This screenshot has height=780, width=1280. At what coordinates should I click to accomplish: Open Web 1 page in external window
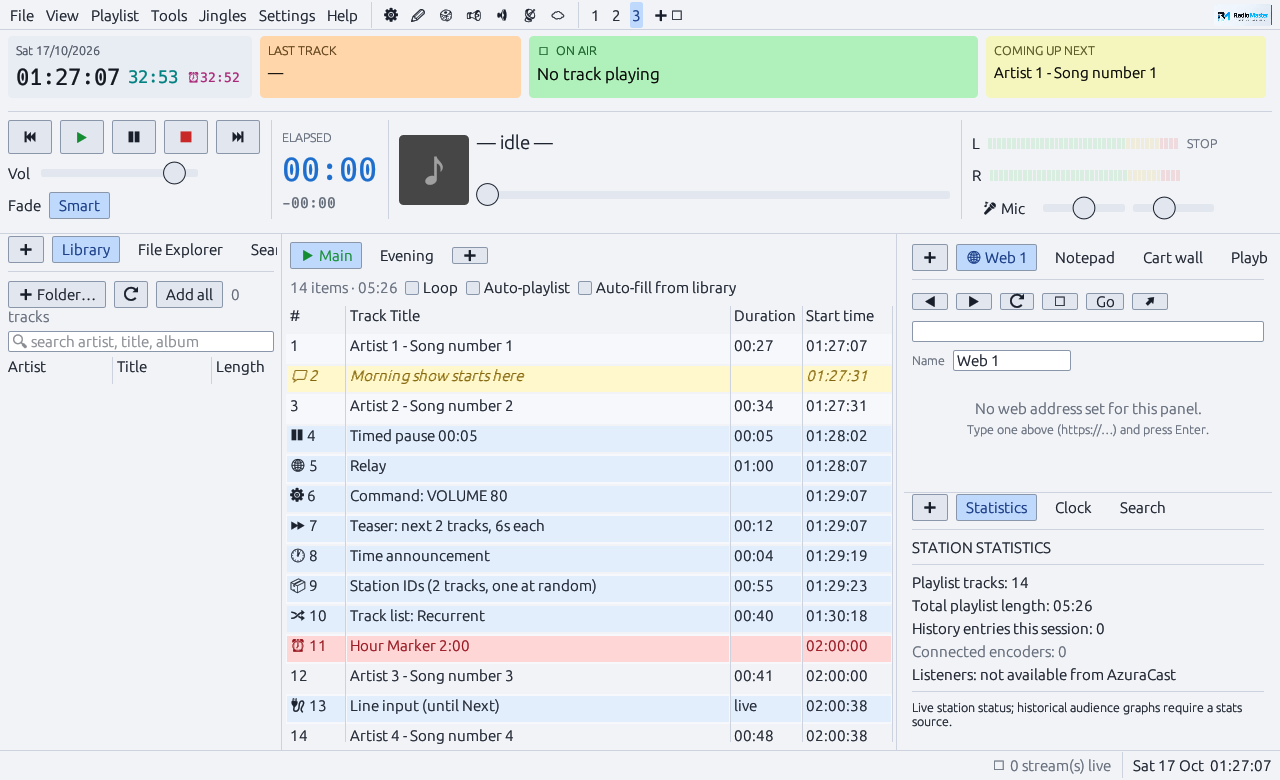coord(1150,301)
